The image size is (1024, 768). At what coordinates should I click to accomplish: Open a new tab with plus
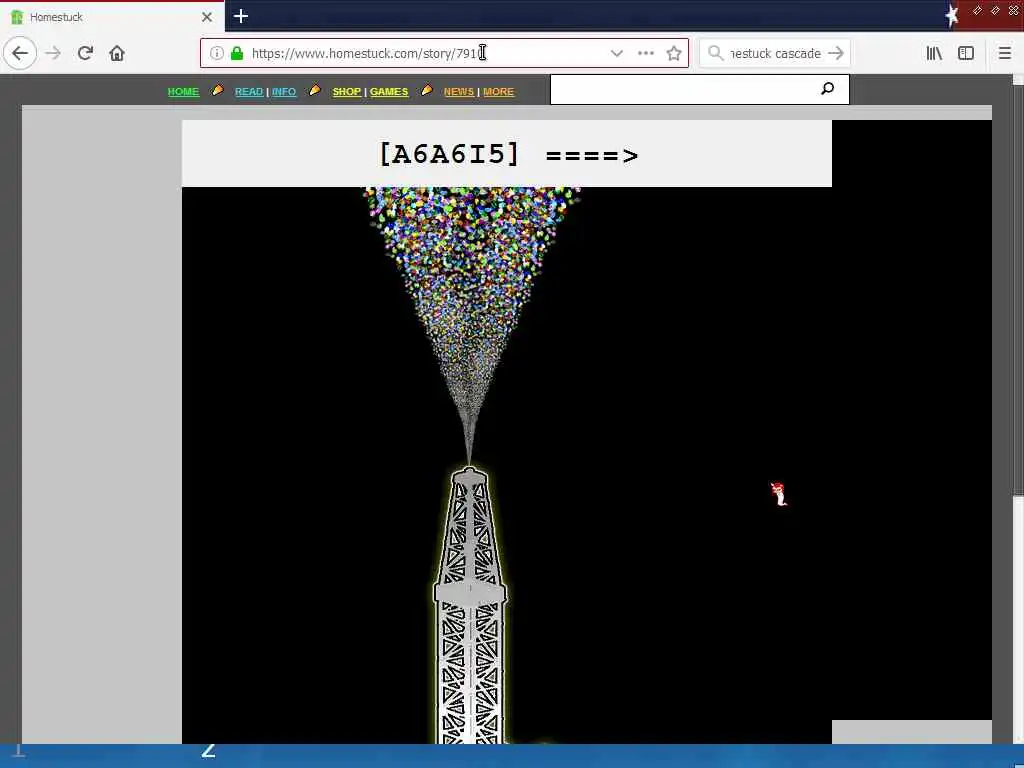240,16
